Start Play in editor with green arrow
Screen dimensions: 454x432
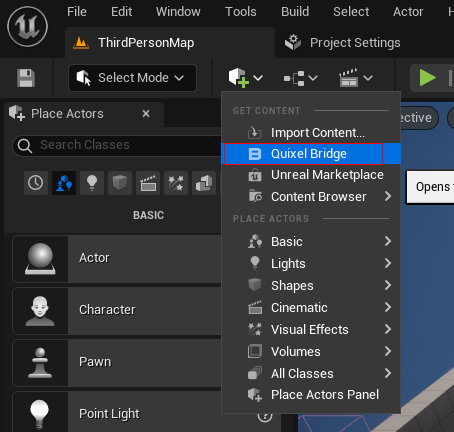tap(427, 78)
